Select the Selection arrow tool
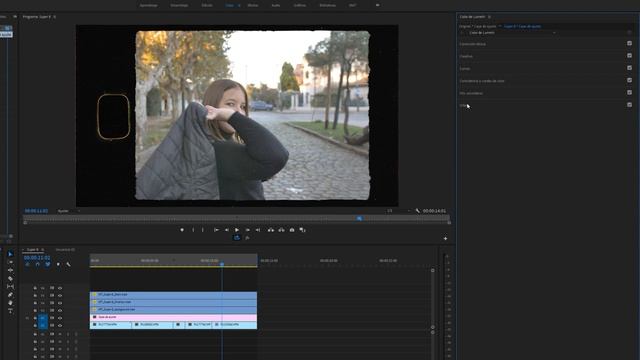This screenshot has width=640, height=360. pyautogui.click(x=10, y=254)
